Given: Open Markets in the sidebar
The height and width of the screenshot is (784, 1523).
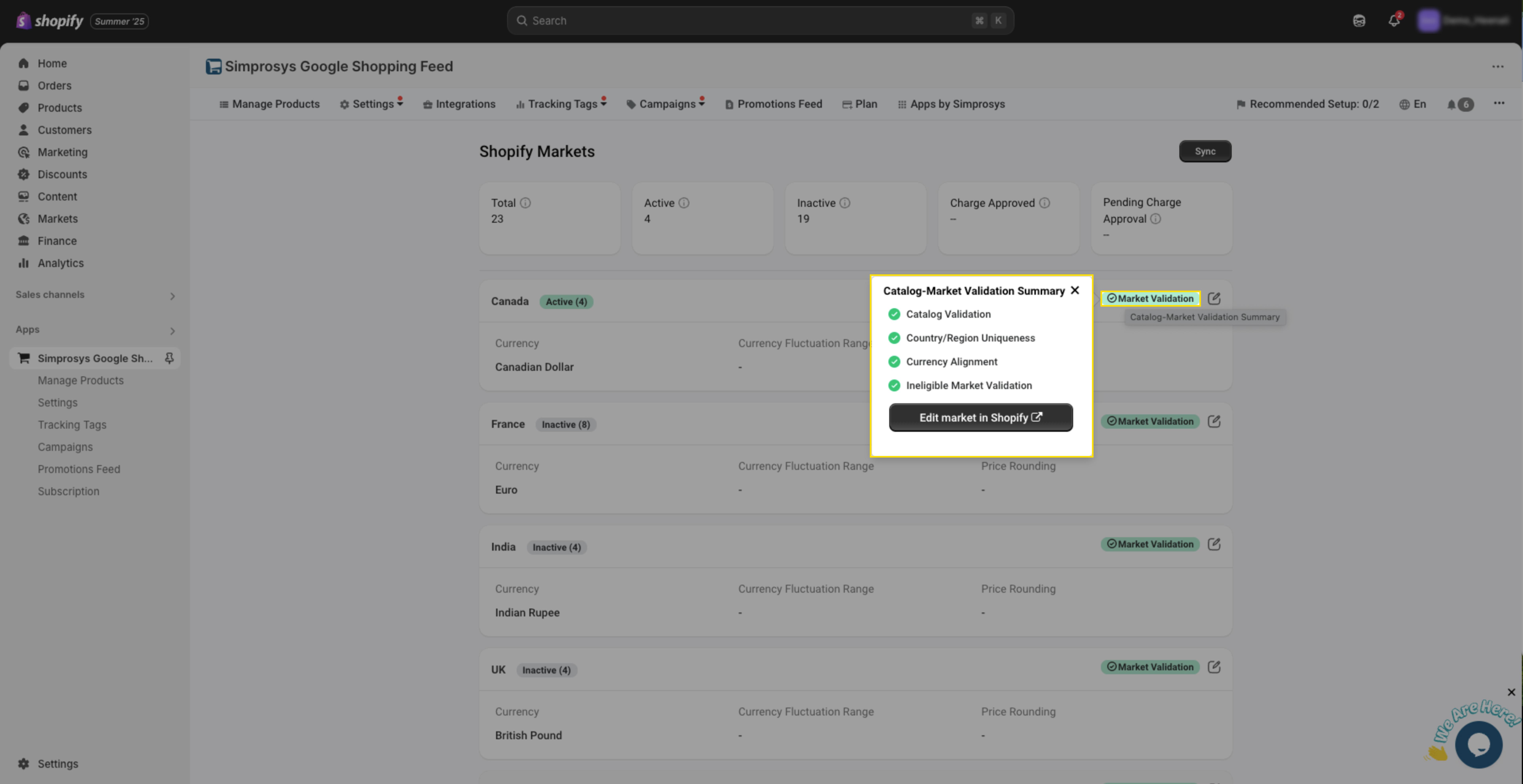Looking at the screenshot, I should (57, 219).
